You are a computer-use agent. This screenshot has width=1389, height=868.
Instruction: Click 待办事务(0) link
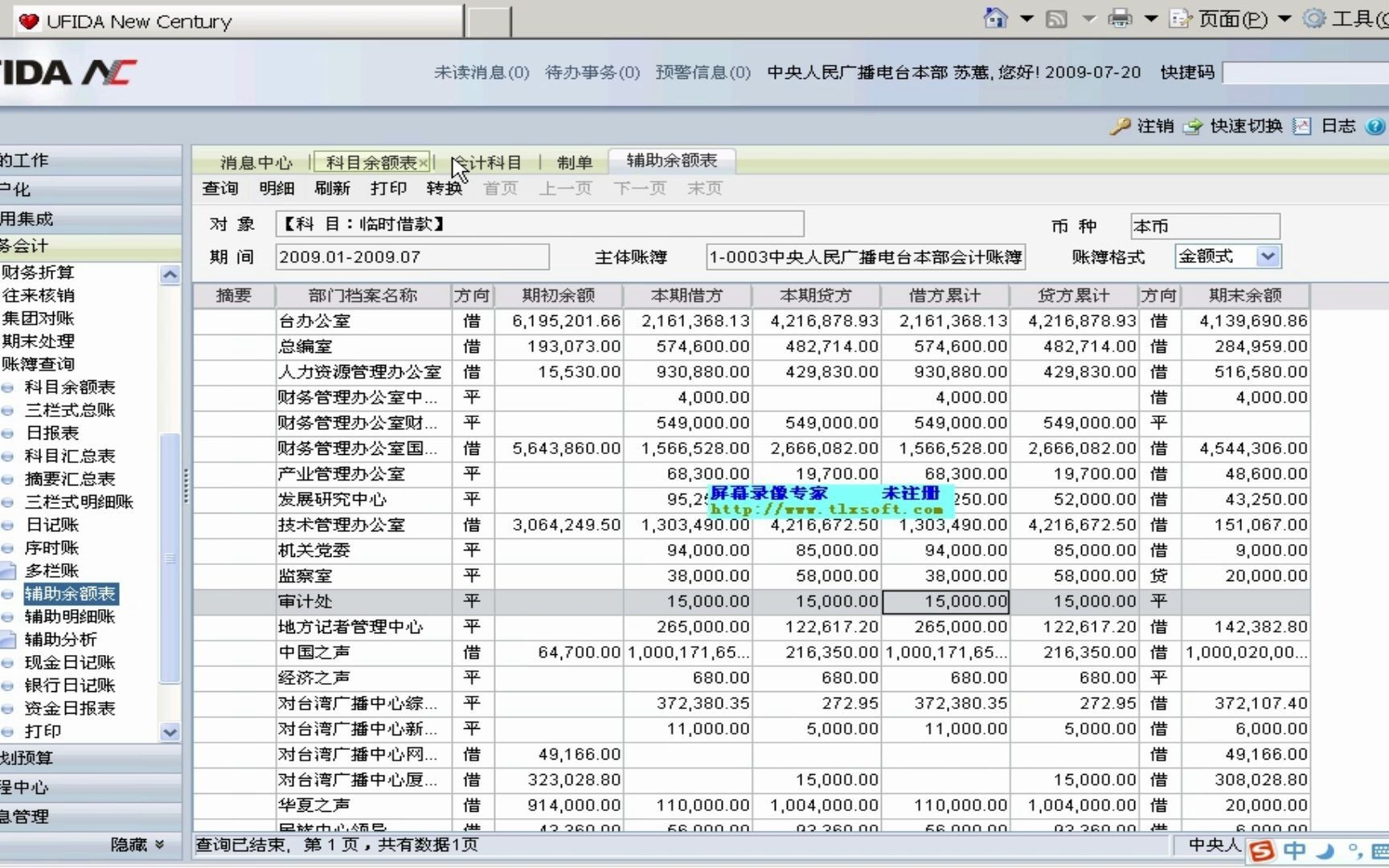592,72
